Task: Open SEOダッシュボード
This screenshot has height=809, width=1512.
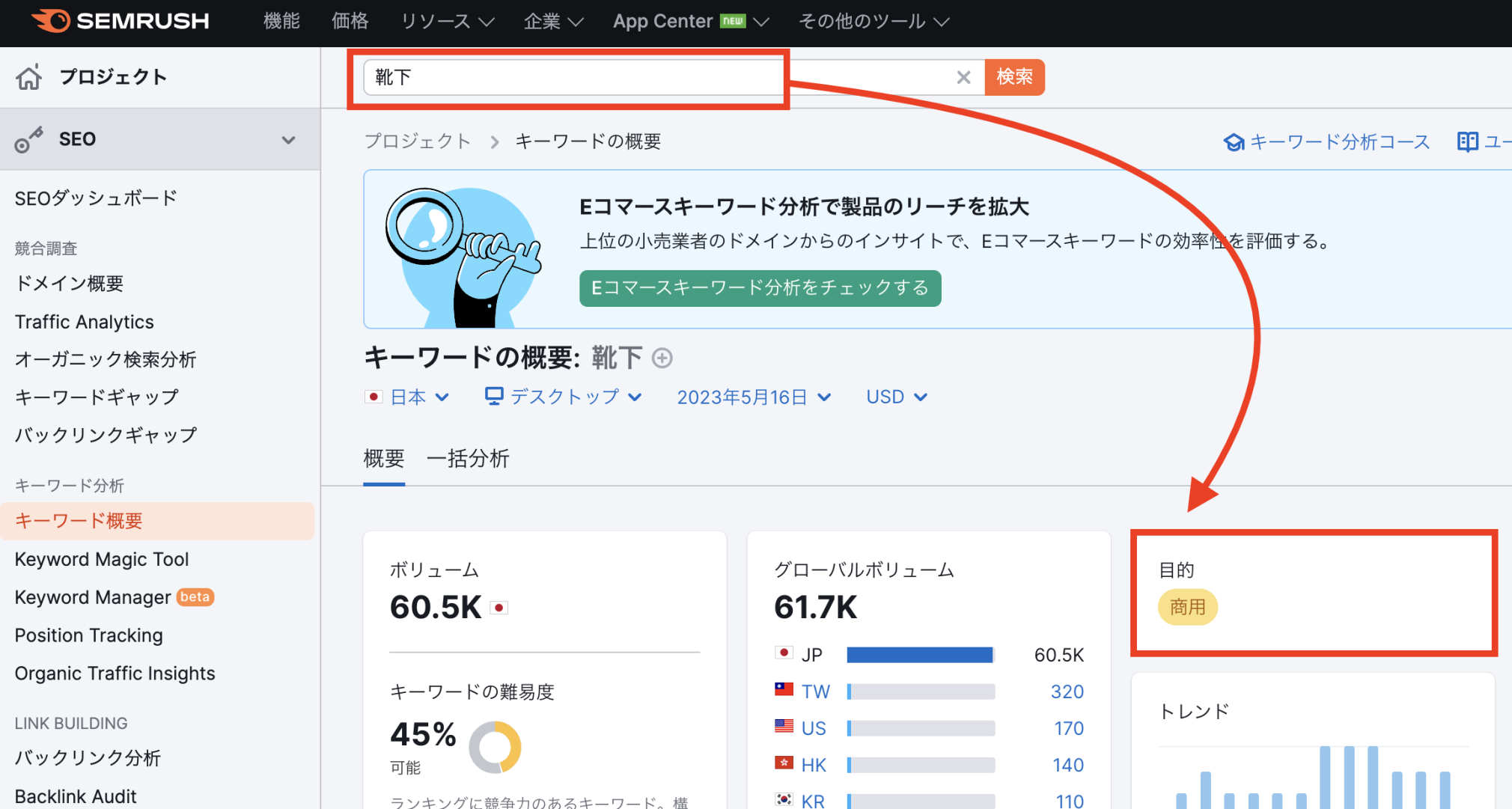Action: (x=96, y=198)
